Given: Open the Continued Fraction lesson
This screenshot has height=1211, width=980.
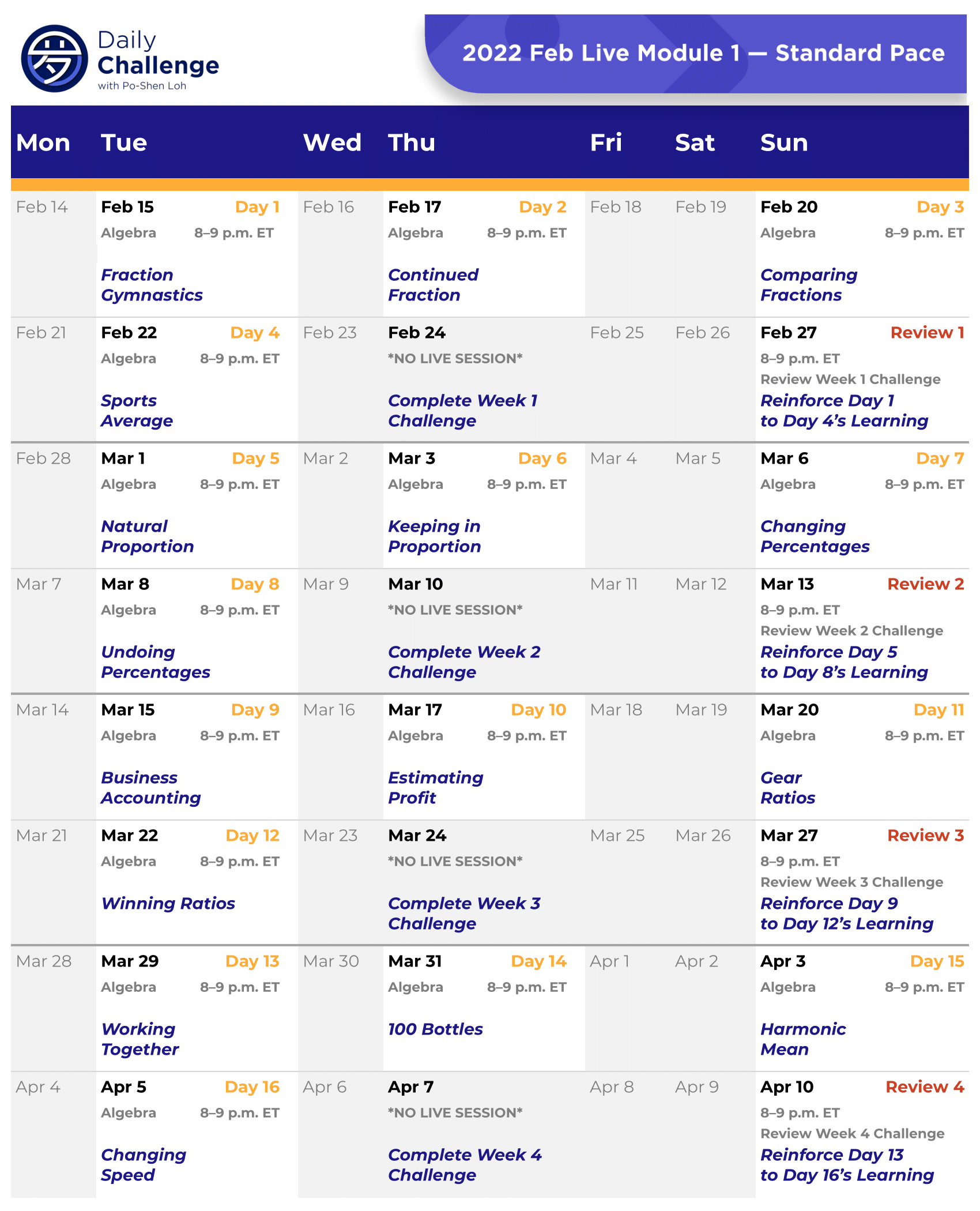Looking at the screenshot, I should 433,285.
